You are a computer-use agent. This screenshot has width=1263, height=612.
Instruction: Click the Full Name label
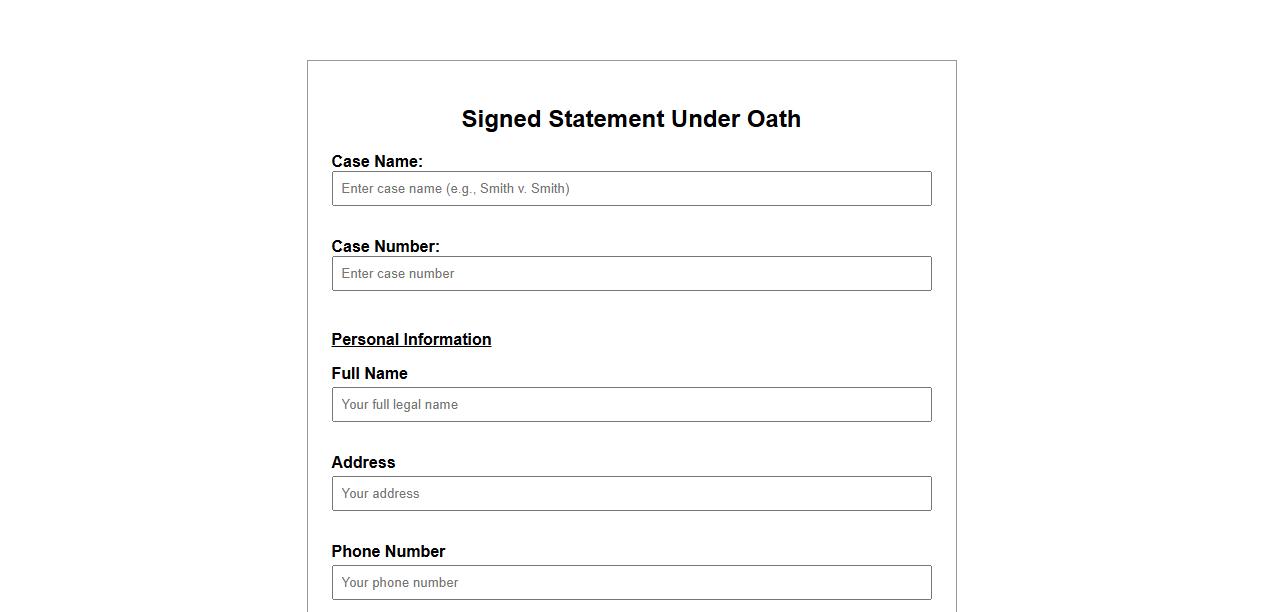(x=370, y=373)
